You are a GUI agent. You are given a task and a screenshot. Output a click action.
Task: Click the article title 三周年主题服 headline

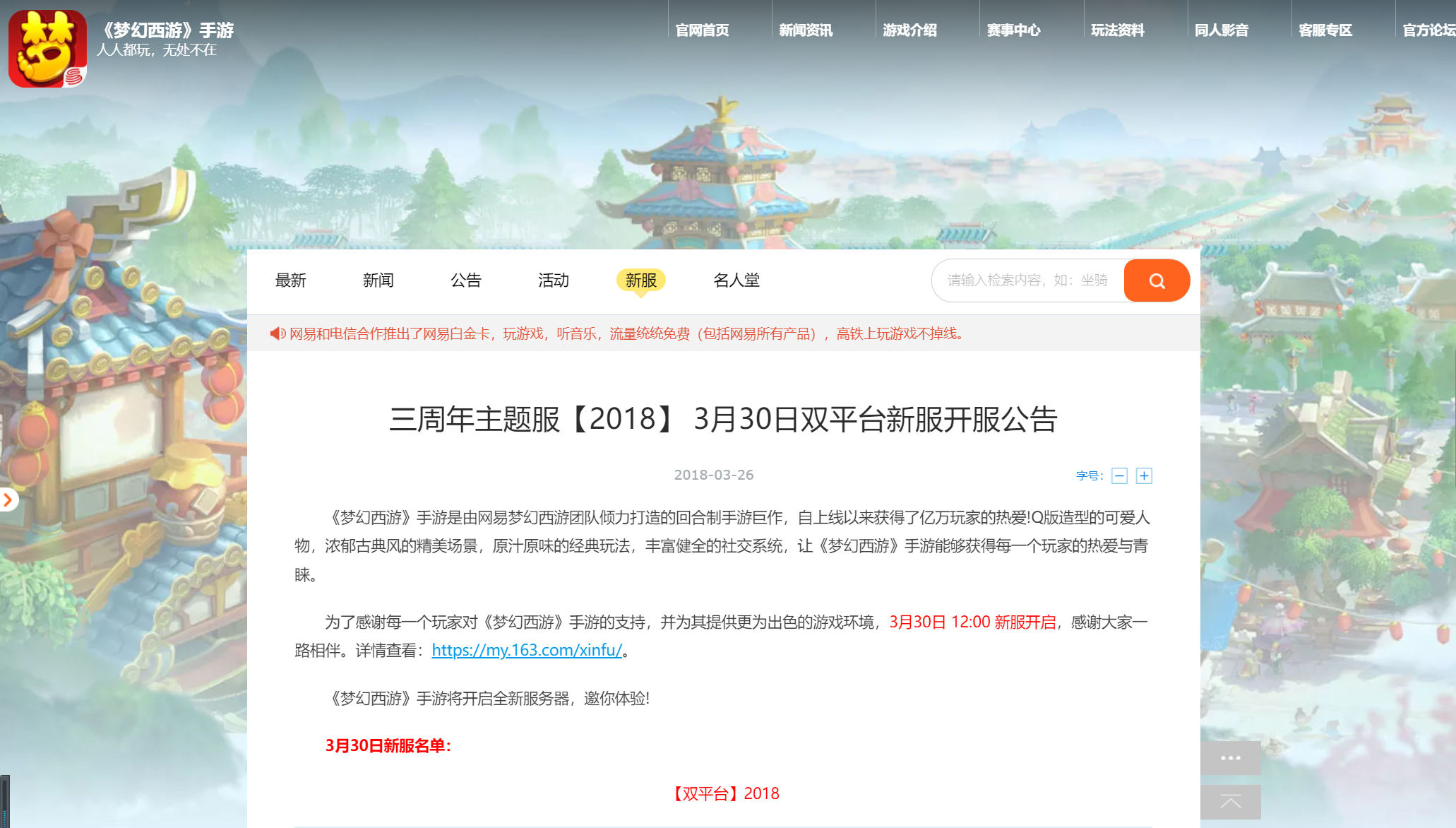(x=723, y=419)
